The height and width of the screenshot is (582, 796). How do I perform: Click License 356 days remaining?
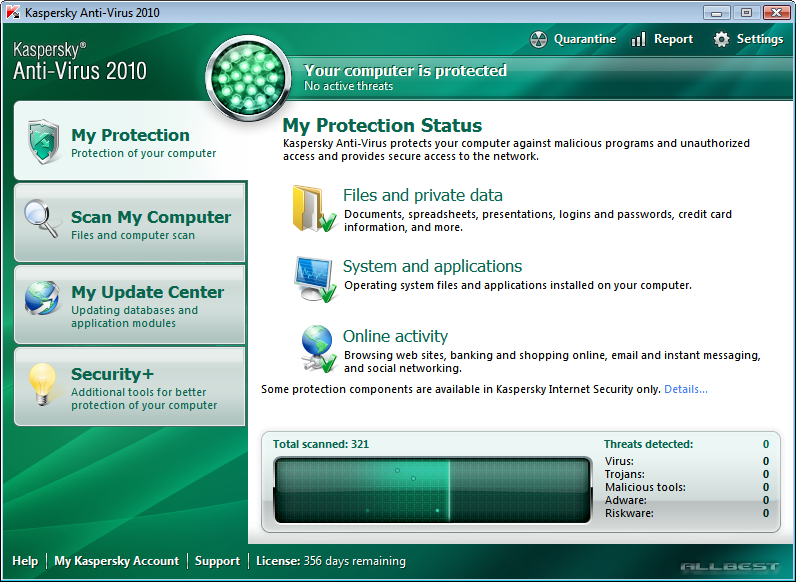(x=330, y=561)
